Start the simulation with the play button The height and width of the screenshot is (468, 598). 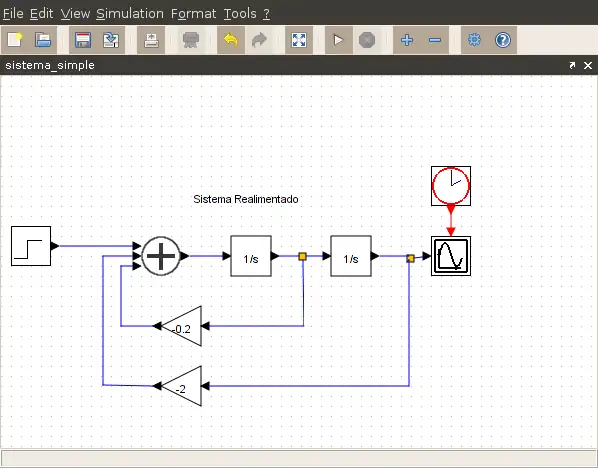[x=338, y=40]
